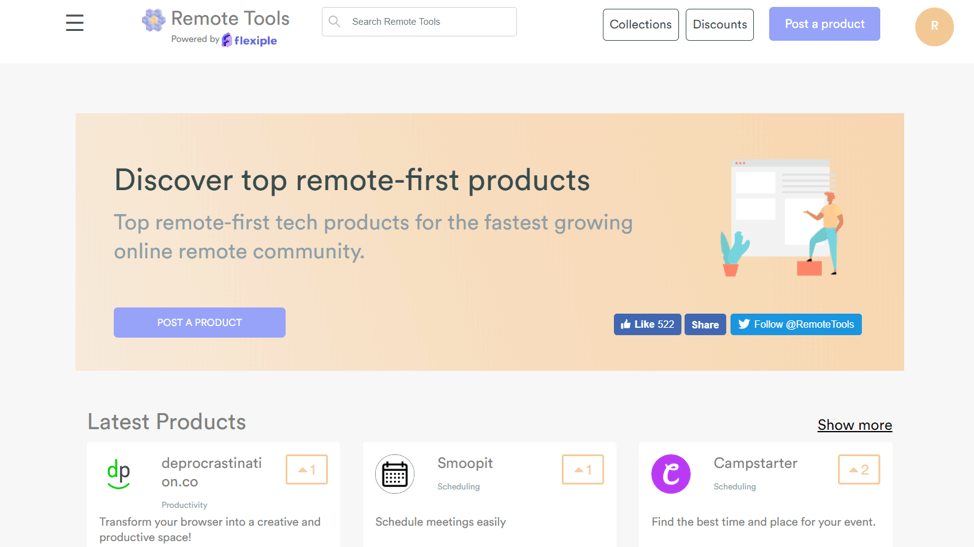Click the Facebook Share button
Screen dimensions: 974x547
(x=705, y=324)
